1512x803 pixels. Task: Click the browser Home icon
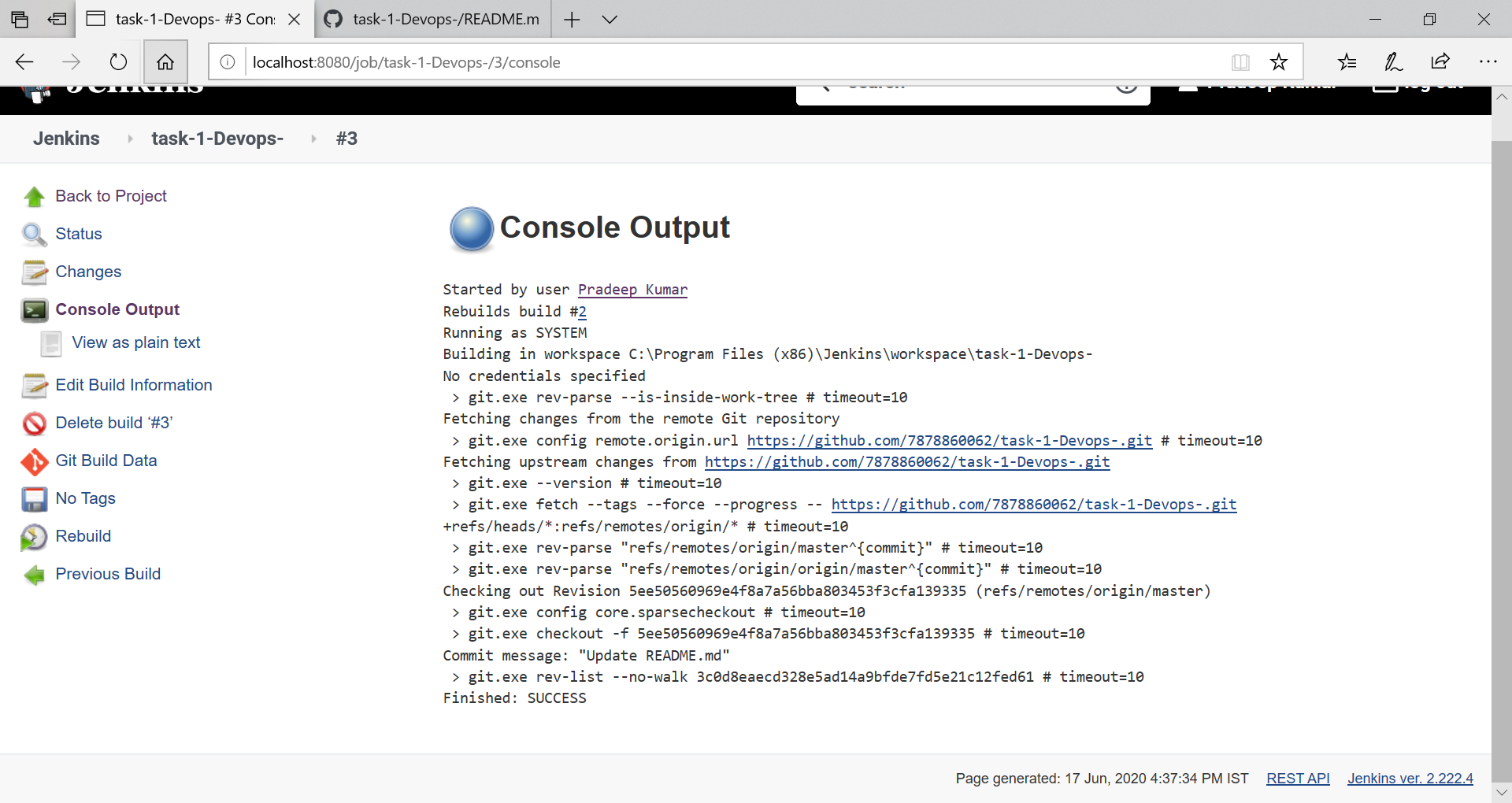tap(165, 61)
